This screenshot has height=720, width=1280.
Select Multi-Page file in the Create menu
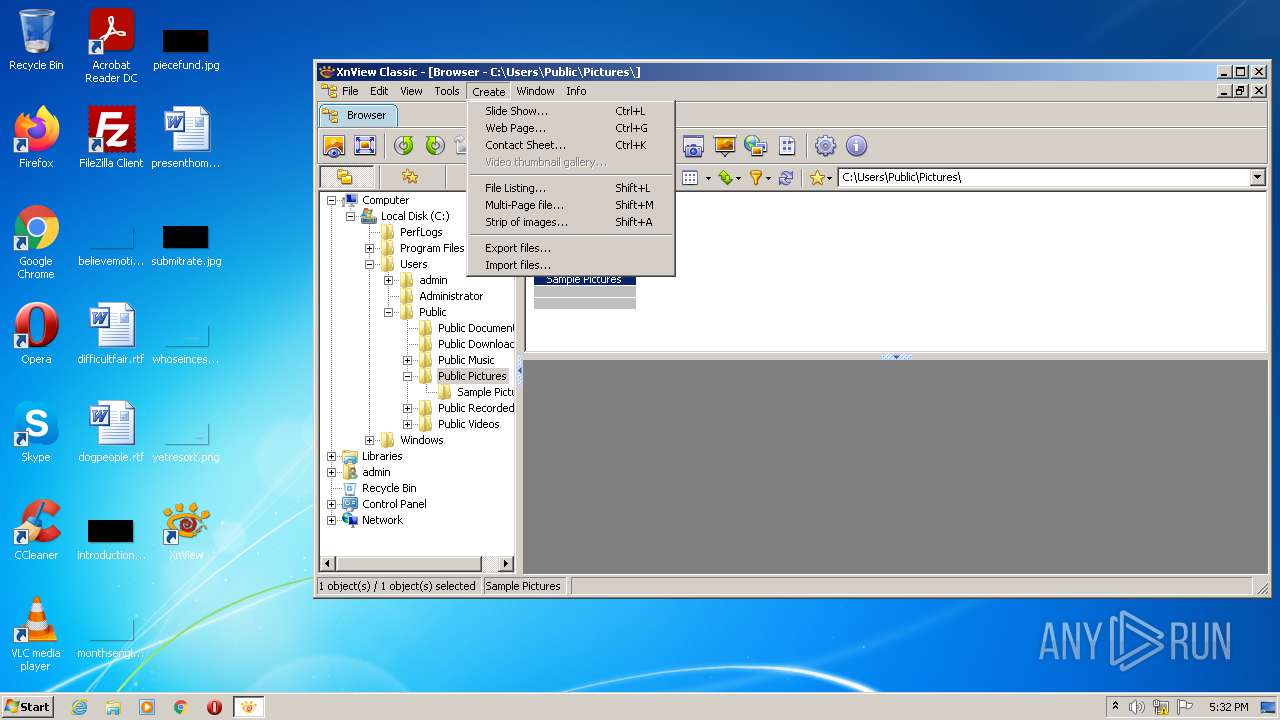pos(524,205)
